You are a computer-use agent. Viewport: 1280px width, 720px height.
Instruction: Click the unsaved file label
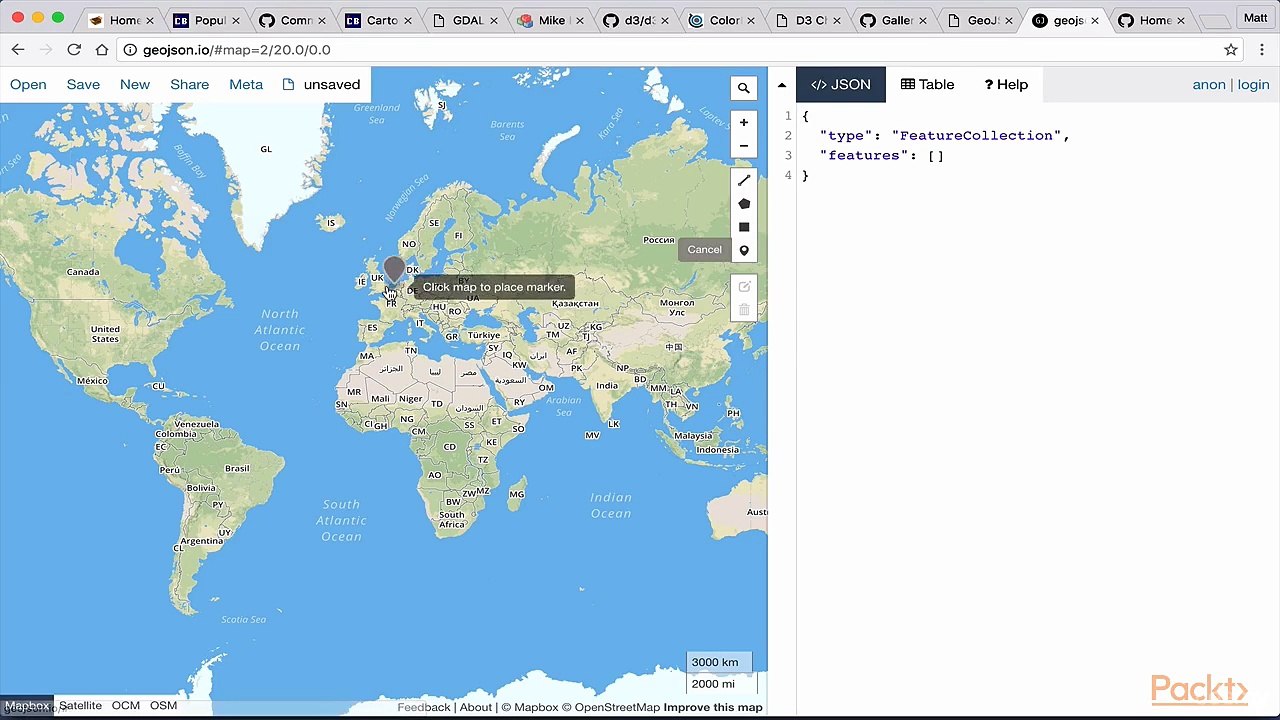click(x=321, y=85)
